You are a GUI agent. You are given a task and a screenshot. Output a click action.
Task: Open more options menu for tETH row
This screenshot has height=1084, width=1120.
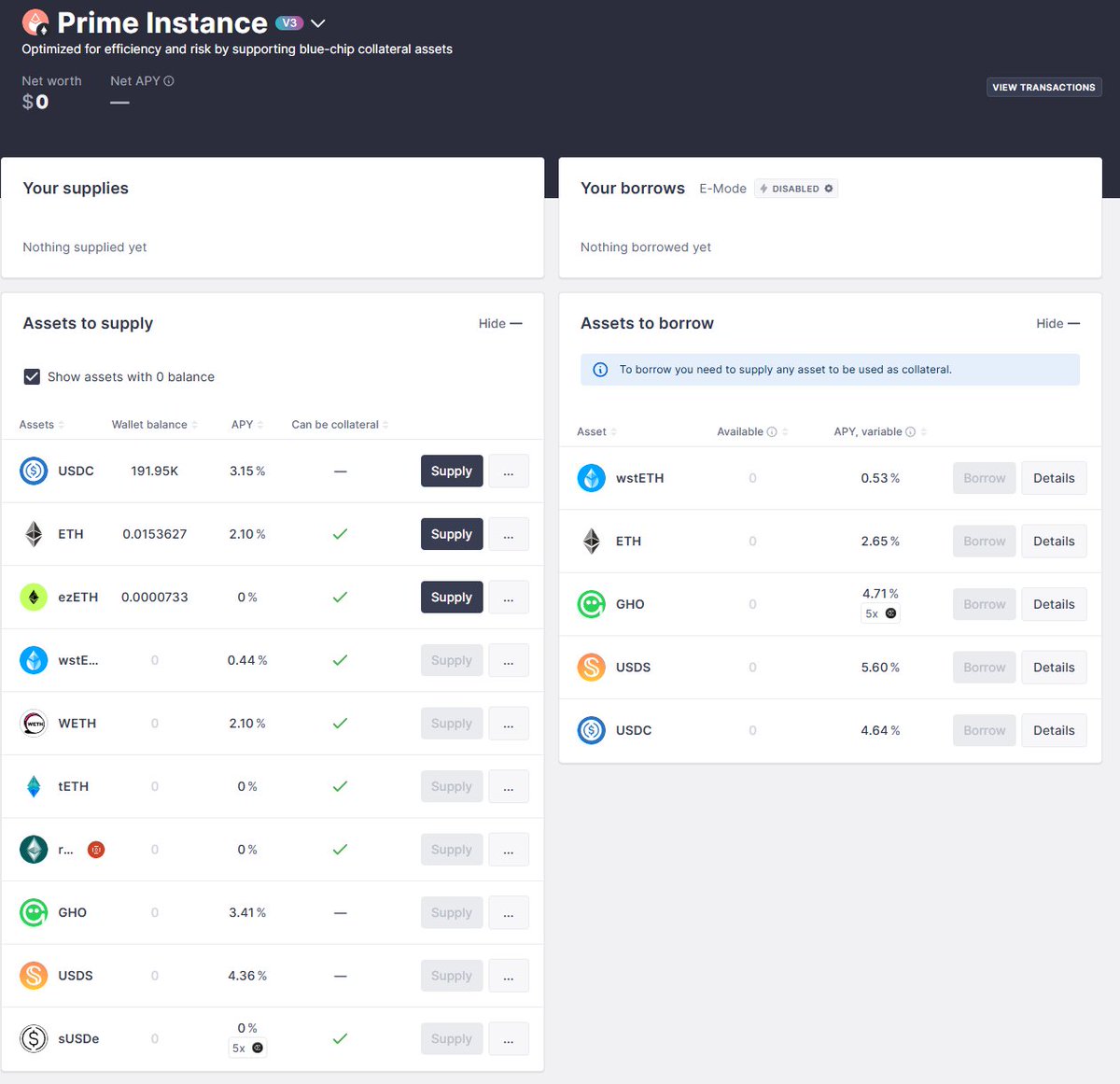pos(509,786)
